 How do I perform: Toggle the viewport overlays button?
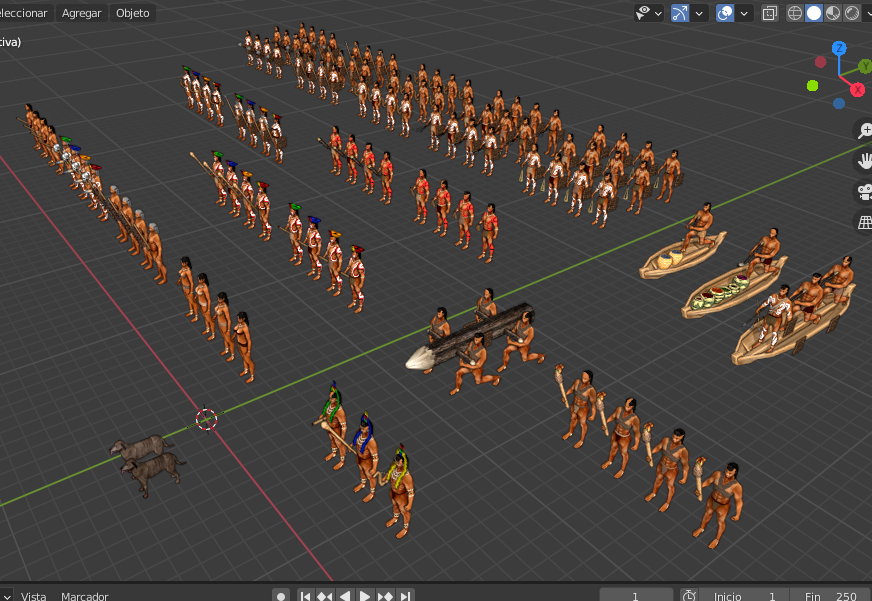pyautogui.click(x=725, y=13)
